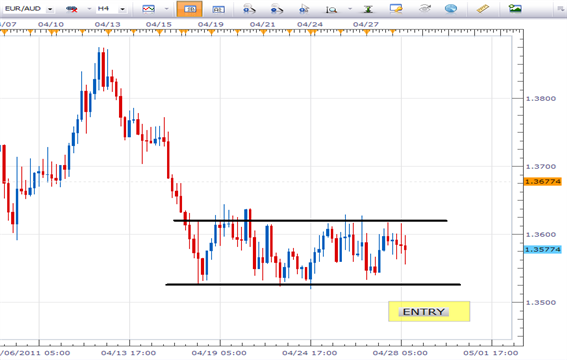Click the 04/19 05:00 bottom axis label
The width and height of the screenshot is (567, 360).
point(219,353)
